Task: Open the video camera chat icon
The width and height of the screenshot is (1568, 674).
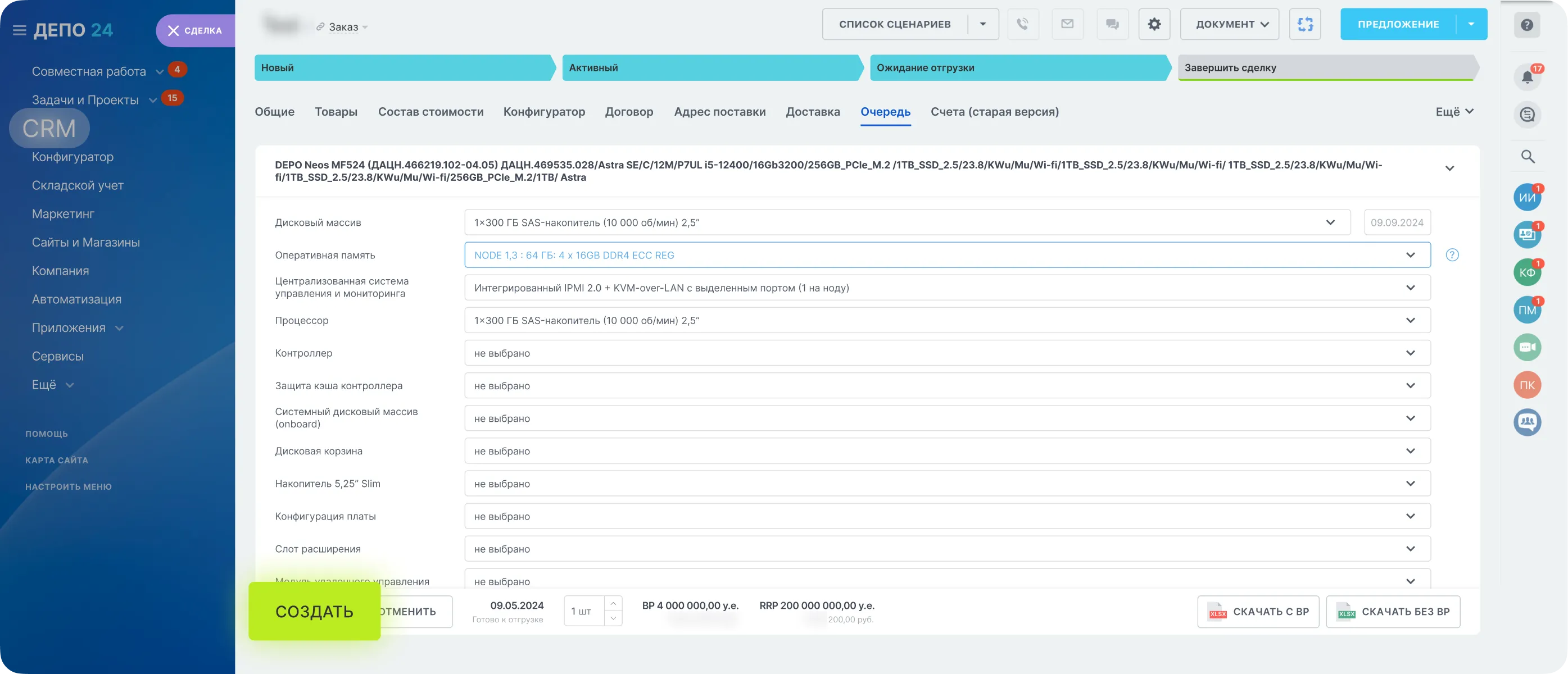Action: click(1527, 347)
